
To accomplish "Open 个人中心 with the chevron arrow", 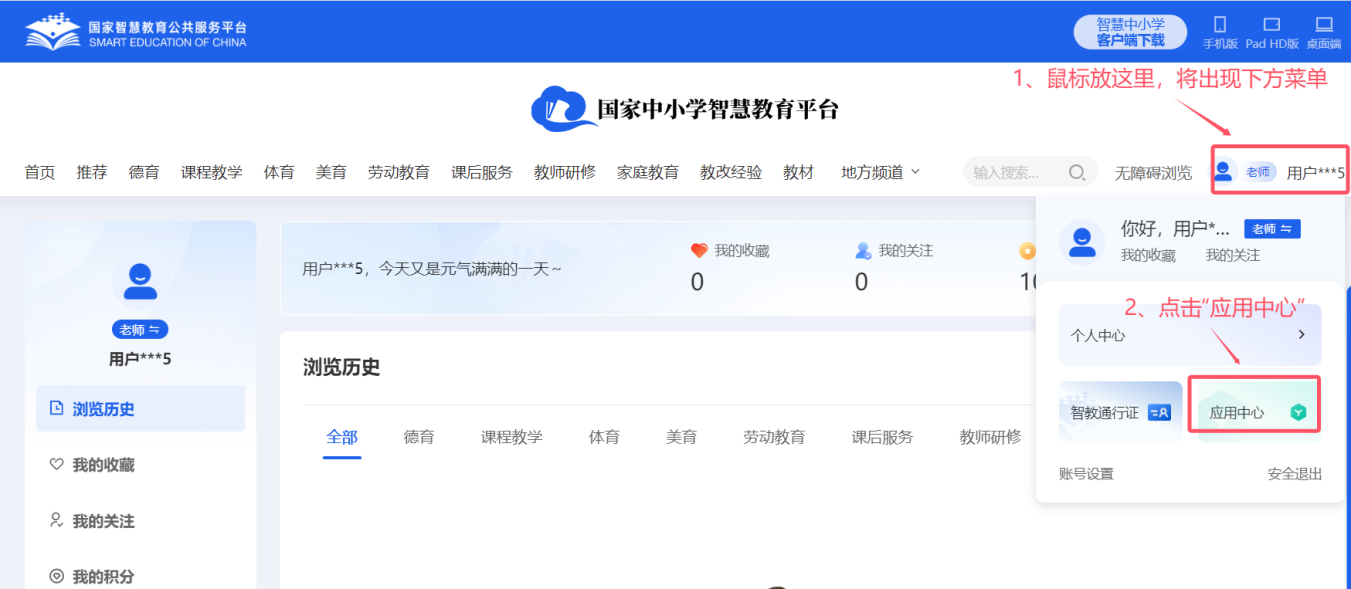I will tap(1301, 335).
